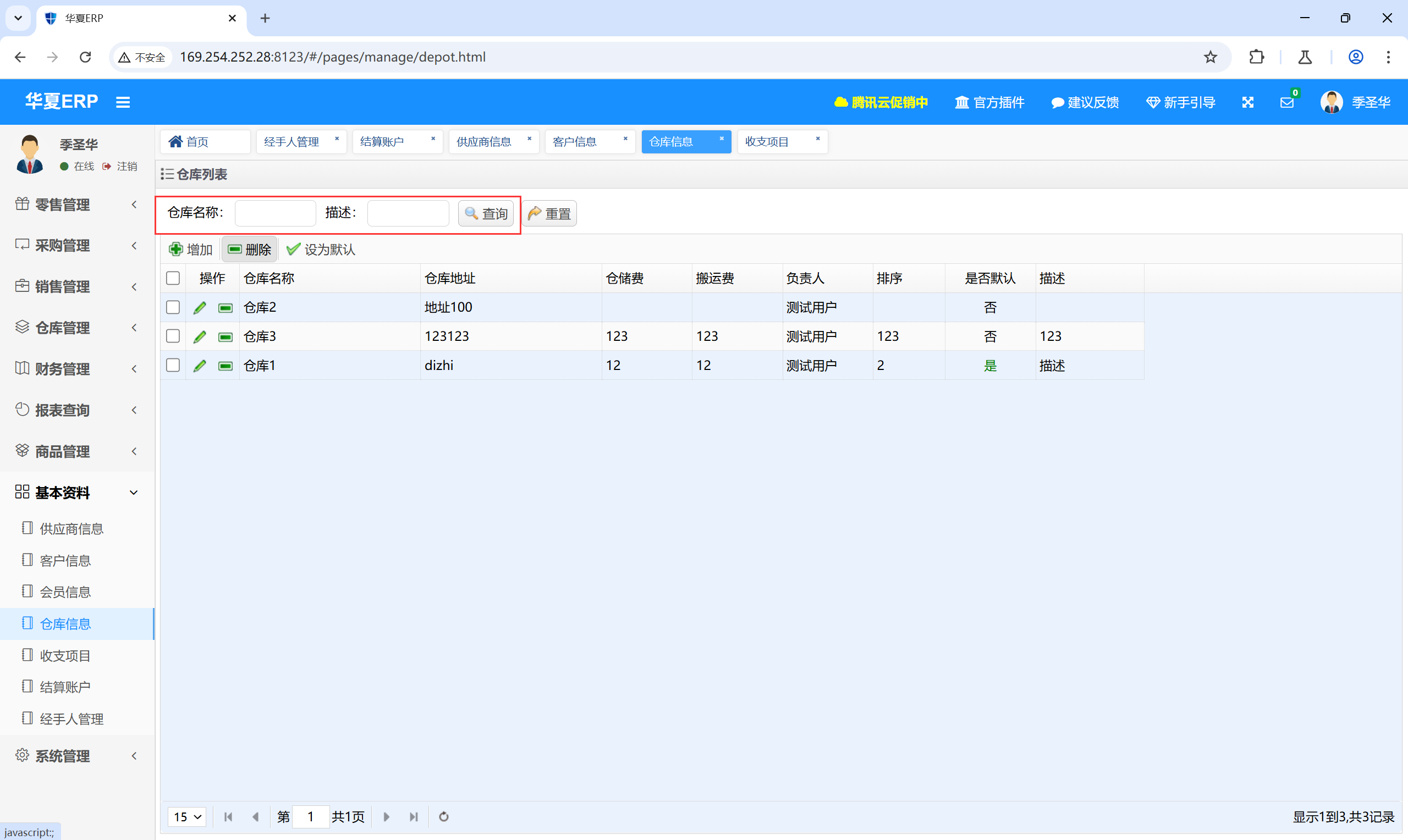Tick the checkbox for the 仓库1 row
The width and height of the screenshot is (1408, 840).
point(173,366)
